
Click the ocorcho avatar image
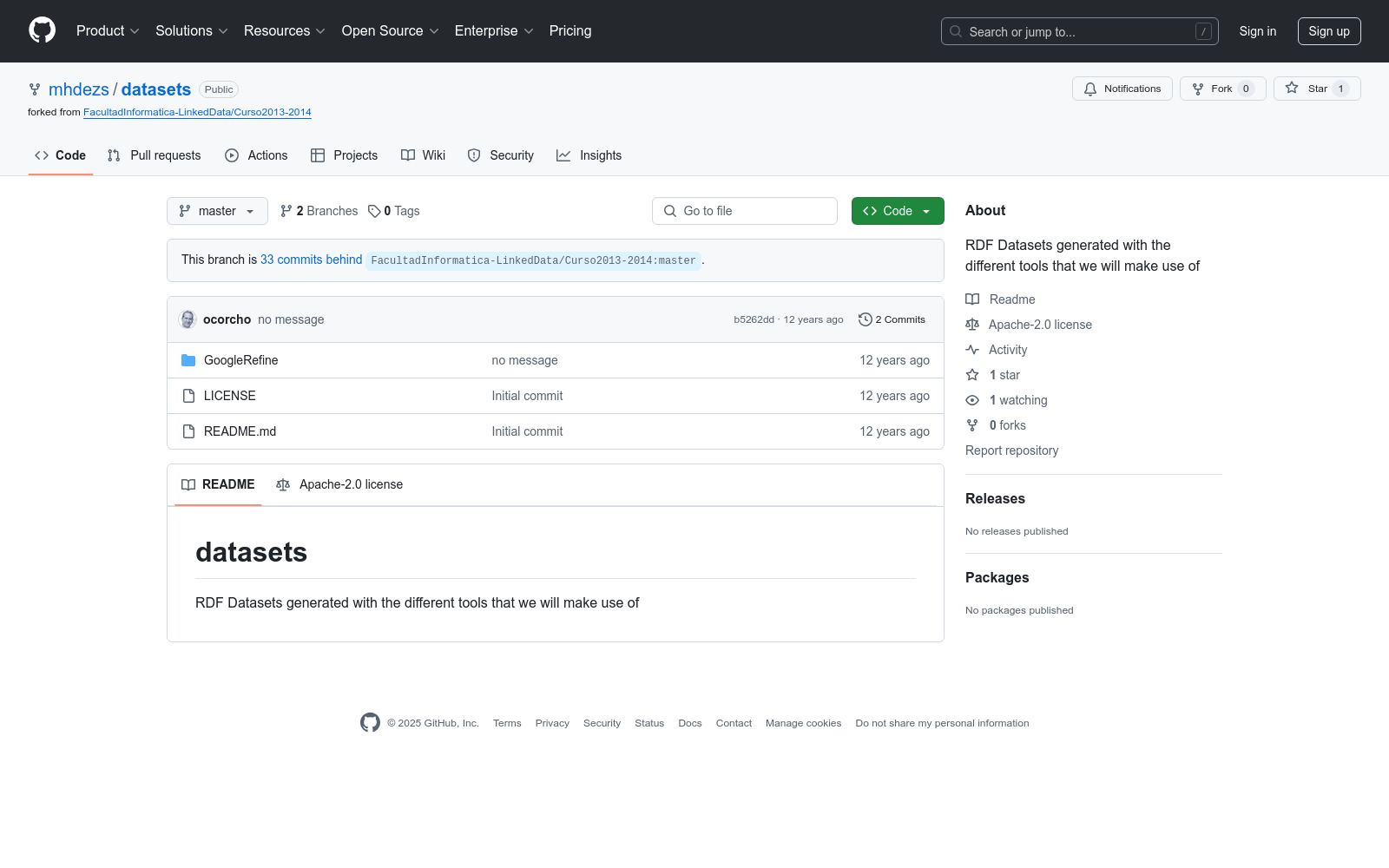click(x=188, y=319)
